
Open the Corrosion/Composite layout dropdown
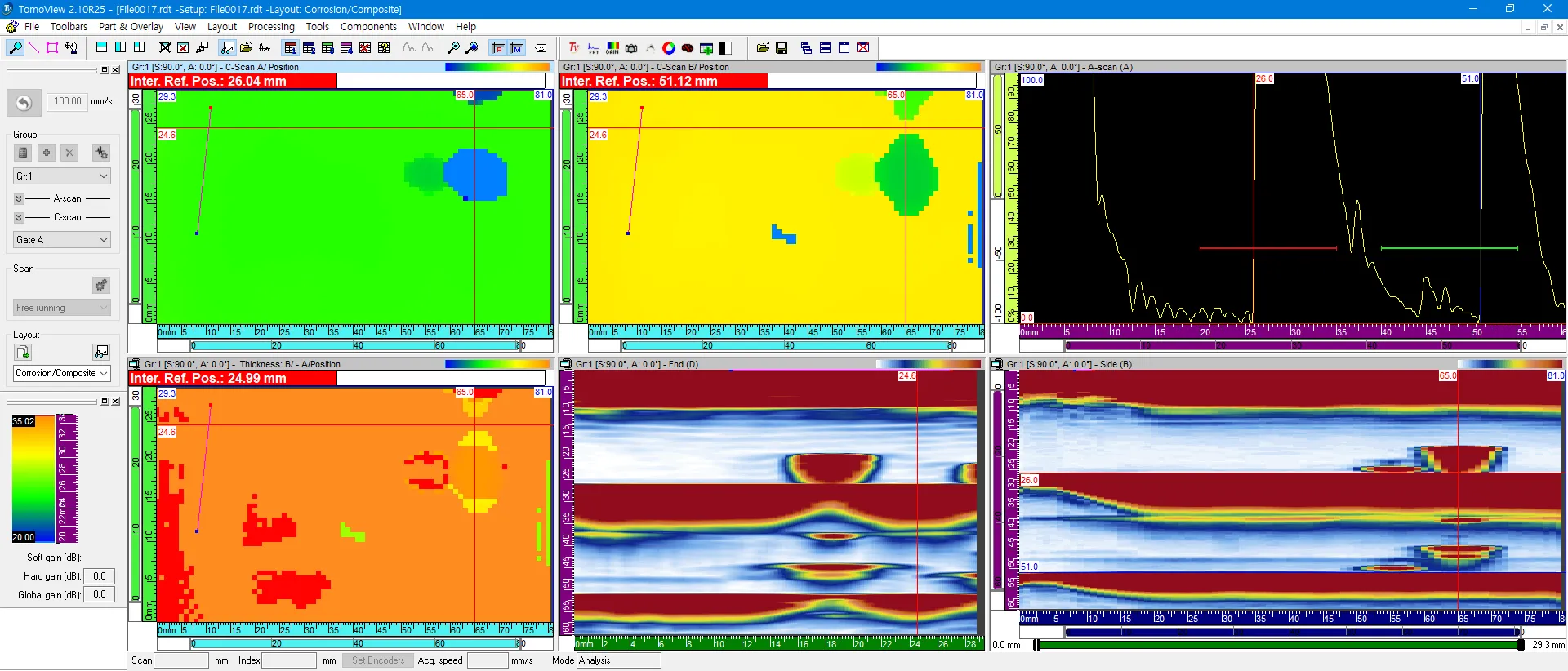tap(62, 373)
